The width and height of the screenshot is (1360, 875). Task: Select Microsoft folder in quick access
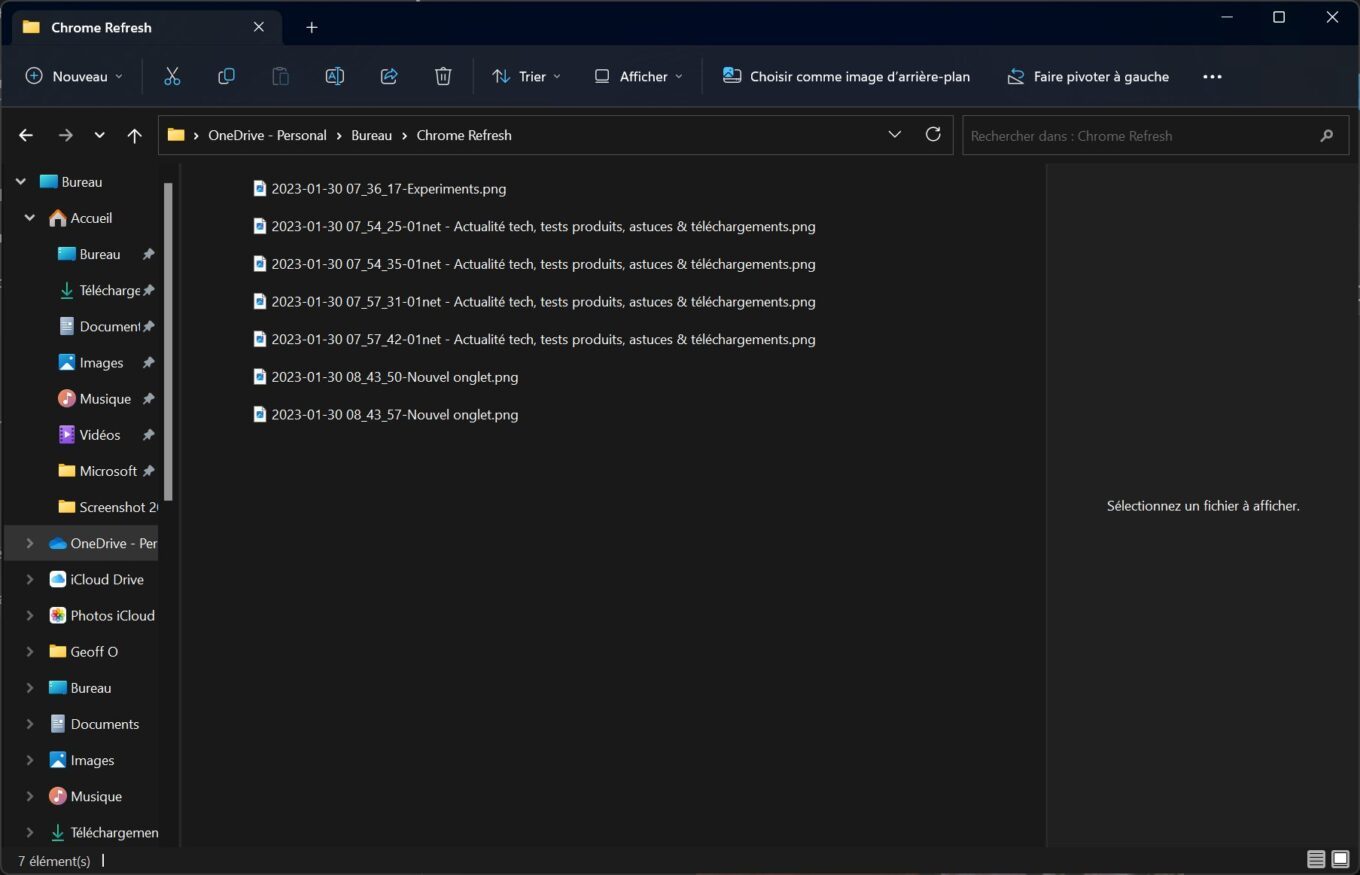[104, 471]
